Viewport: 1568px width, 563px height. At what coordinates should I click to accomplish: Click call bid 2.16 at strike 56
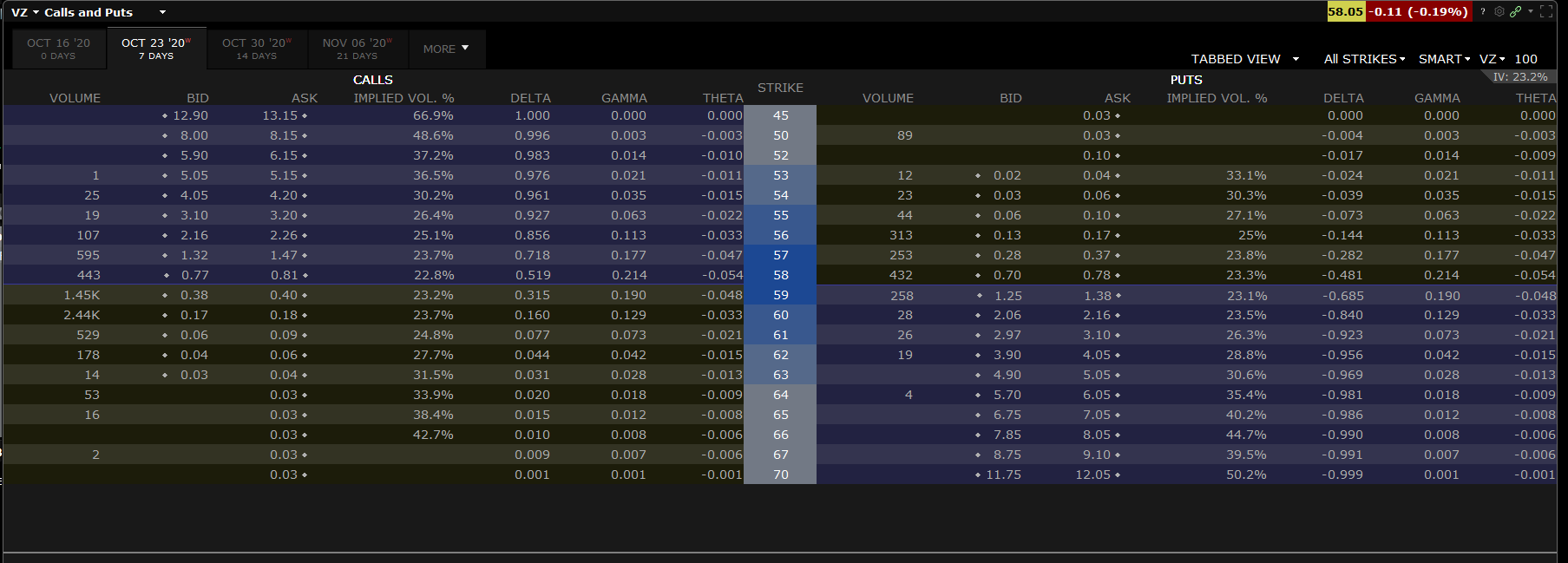(x=194, y=235)
